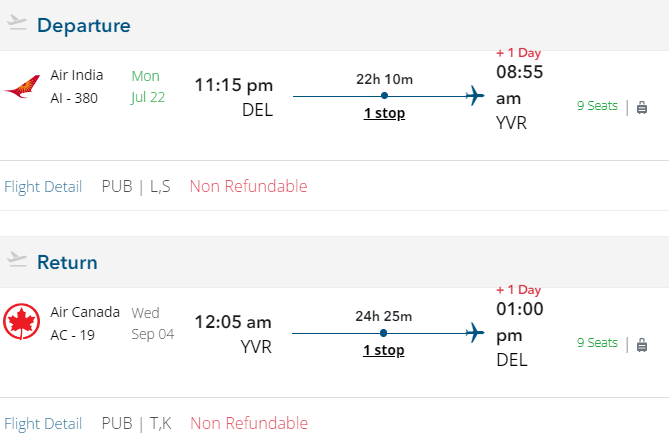Click Non Refundable label under Air Canada

tap(248, 423)
